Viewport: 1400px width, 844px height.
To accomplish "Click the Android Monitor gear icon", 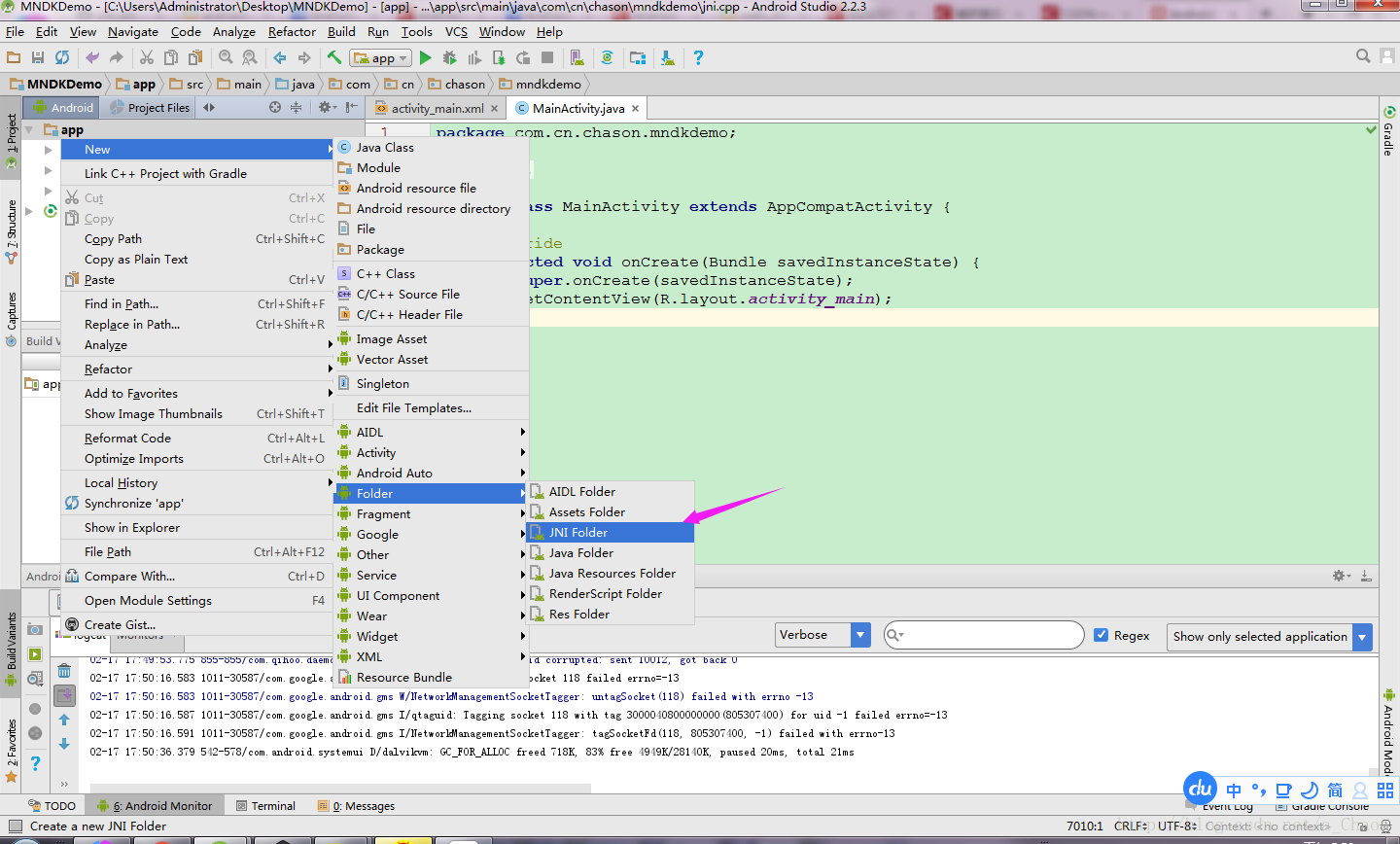I will coord(1341,576).
